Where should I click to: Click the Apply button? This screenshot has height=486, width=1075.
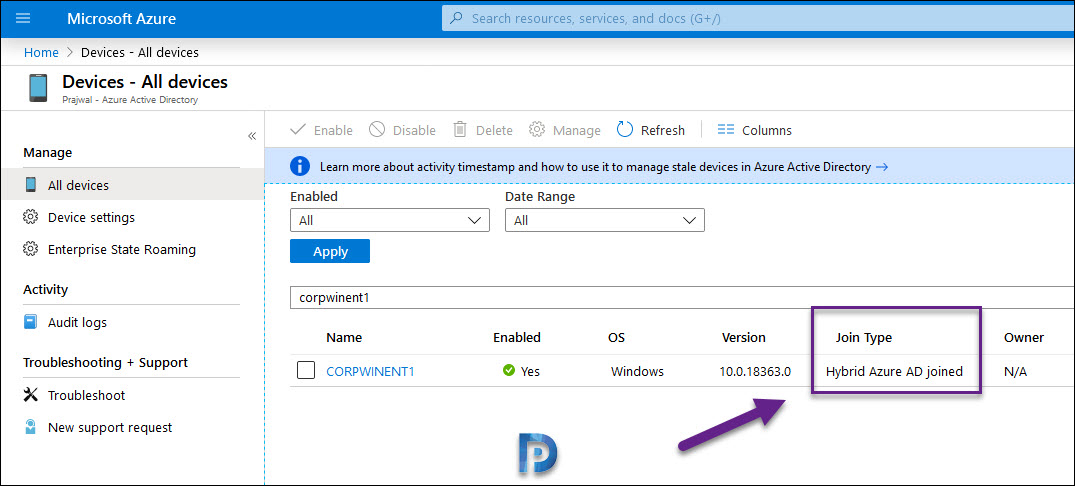click(x=330, y=252)
